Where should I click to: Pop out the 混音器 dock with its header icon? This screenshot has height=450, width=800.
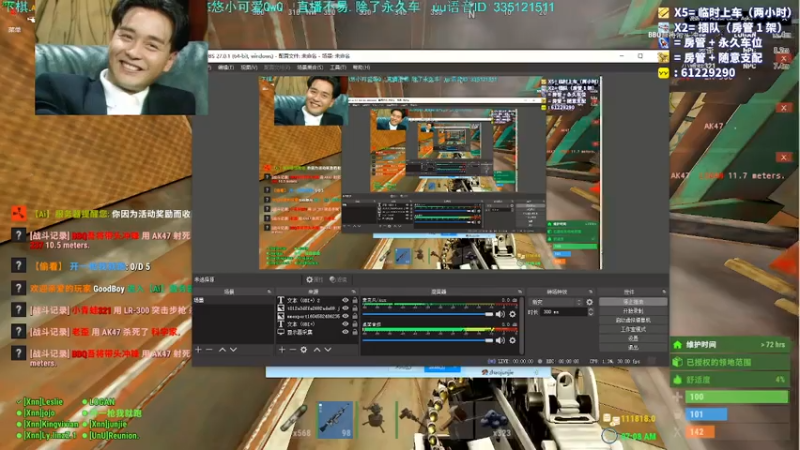click(x=520, y=292)
